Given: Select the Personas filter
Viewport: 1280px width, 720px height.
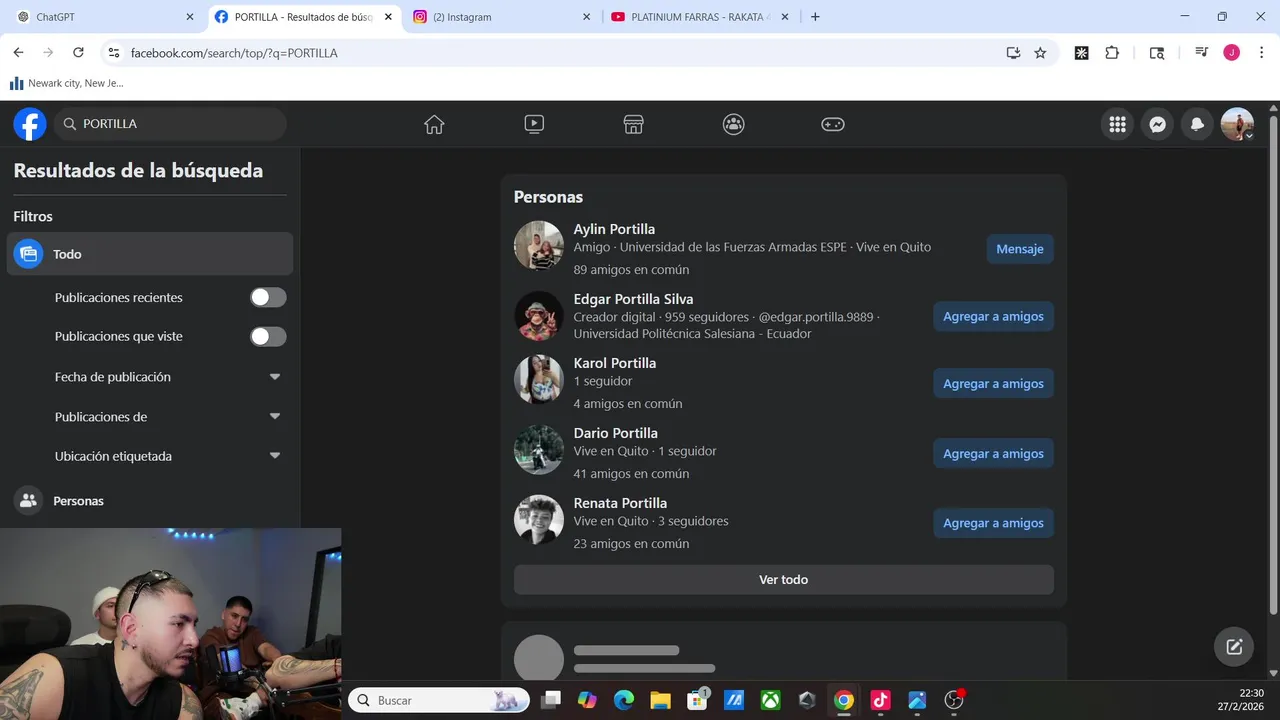Looking at the screenshot, I should pyautogui.click(x=150, y=500).
